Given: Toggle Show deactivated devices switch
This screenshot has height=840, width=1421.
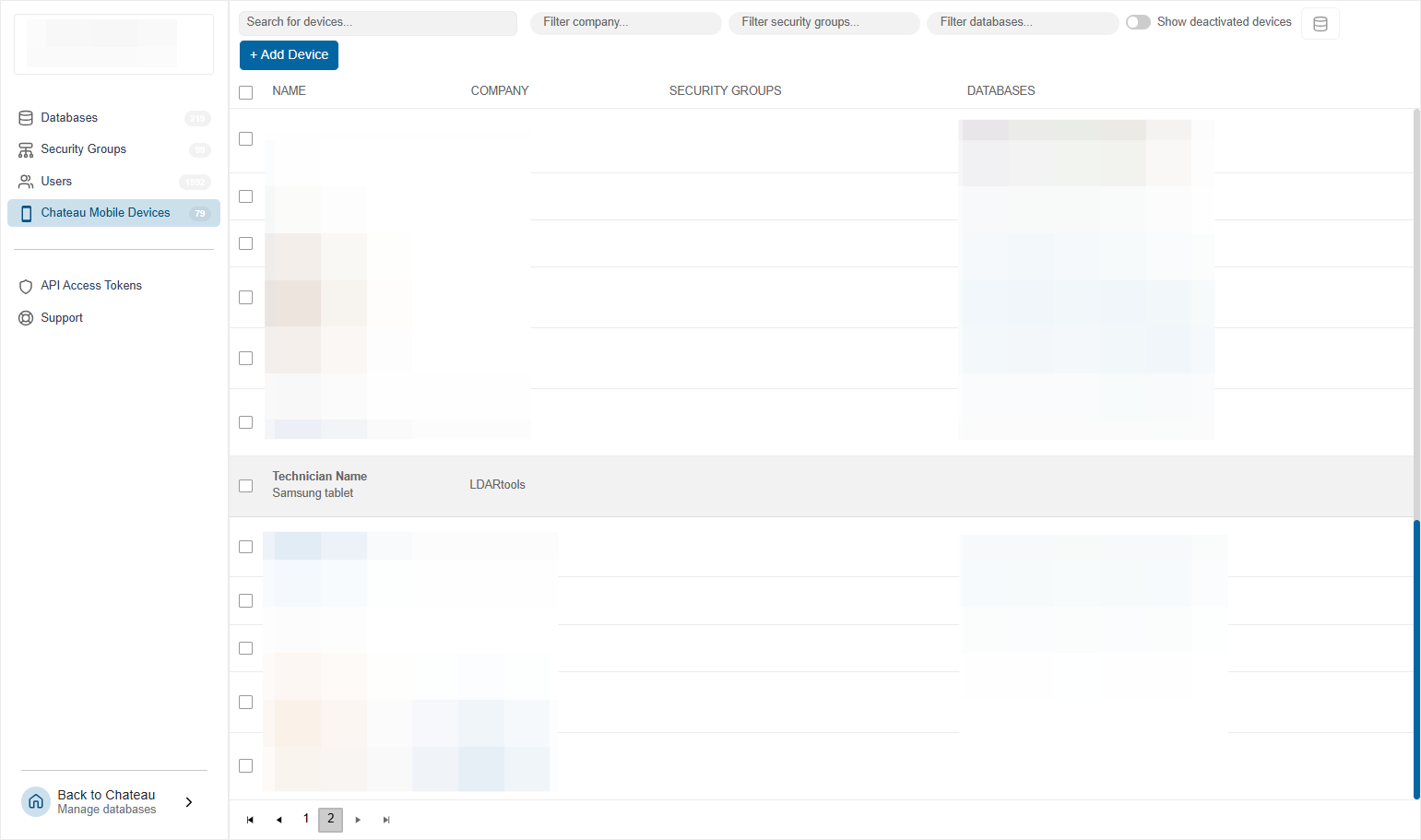Looking at the screenshot, I should coord(1138,22).
